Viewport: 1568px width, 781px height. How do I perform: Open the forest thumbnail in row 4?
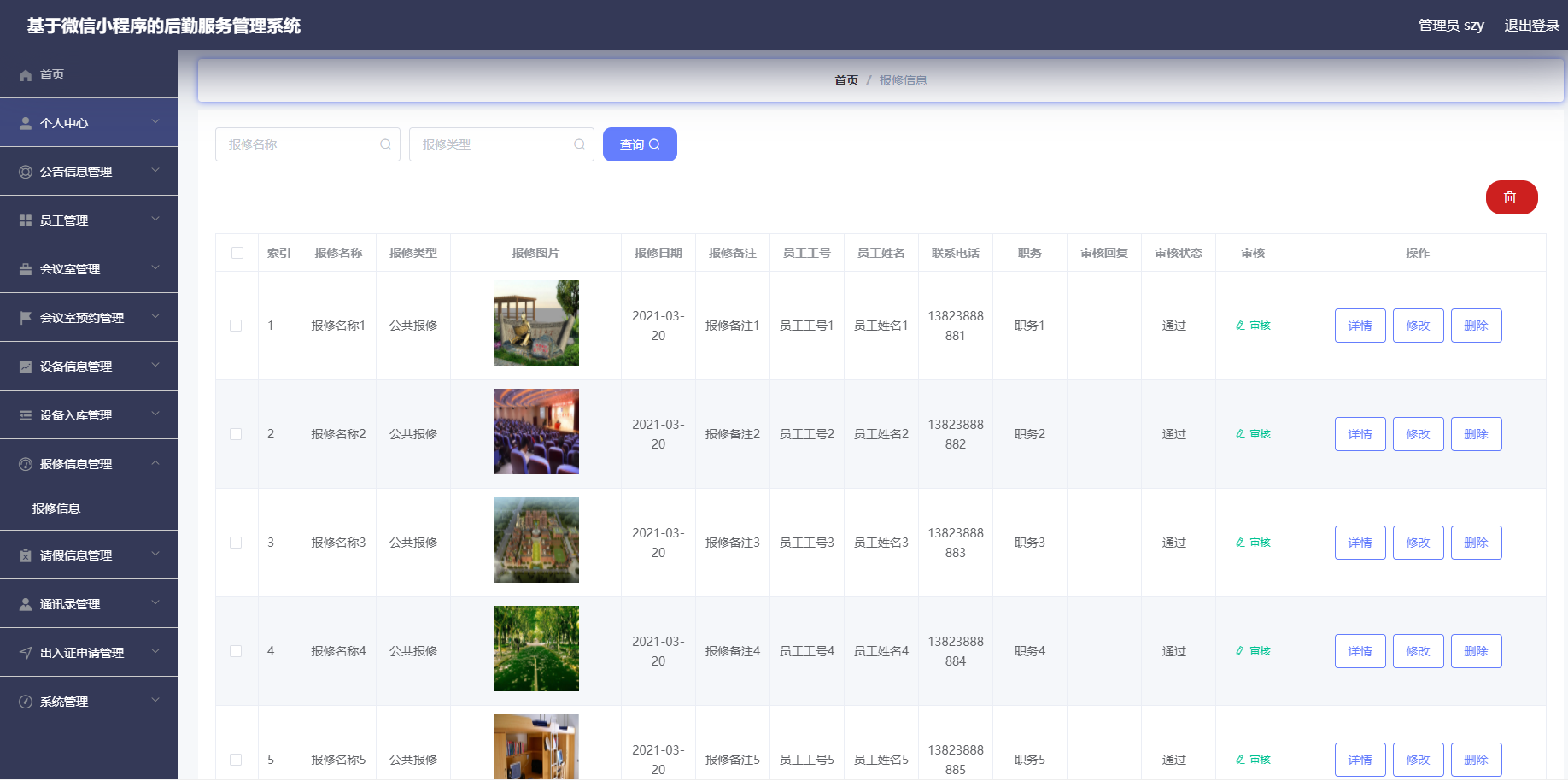coord(536,649)
